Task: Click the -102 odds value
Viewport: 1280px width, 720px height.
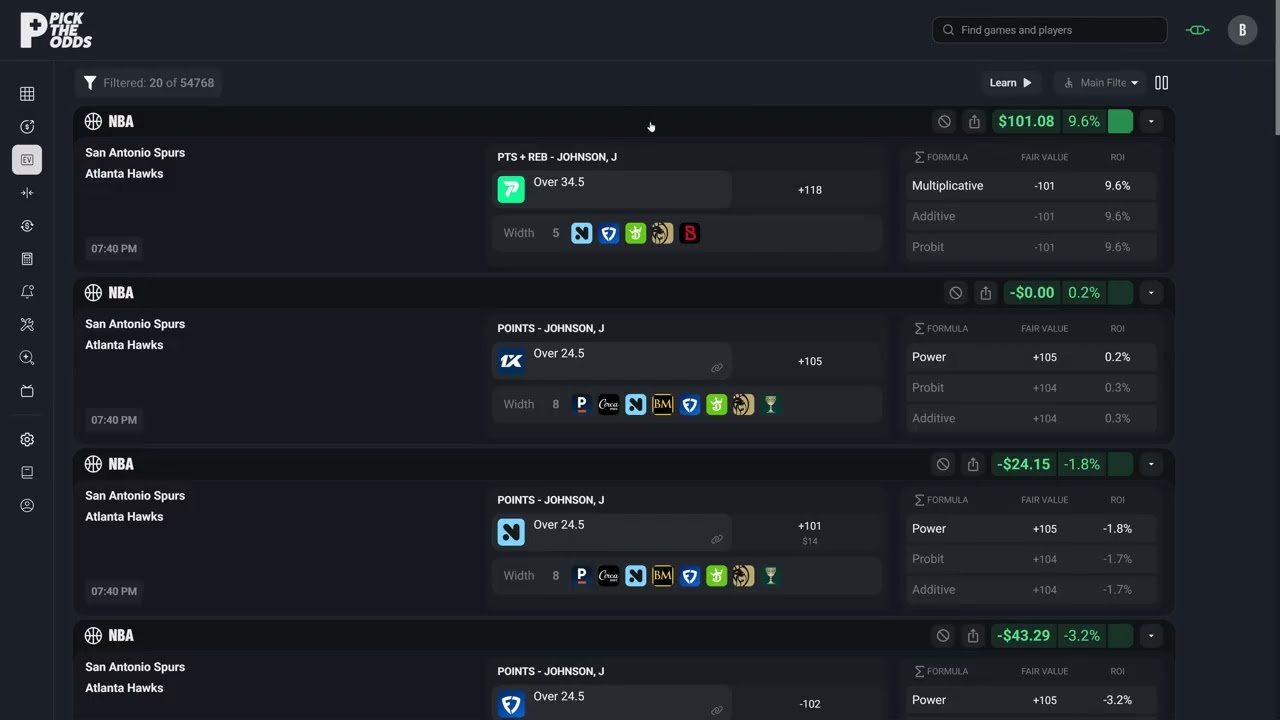Action: (x=810, y=704)
